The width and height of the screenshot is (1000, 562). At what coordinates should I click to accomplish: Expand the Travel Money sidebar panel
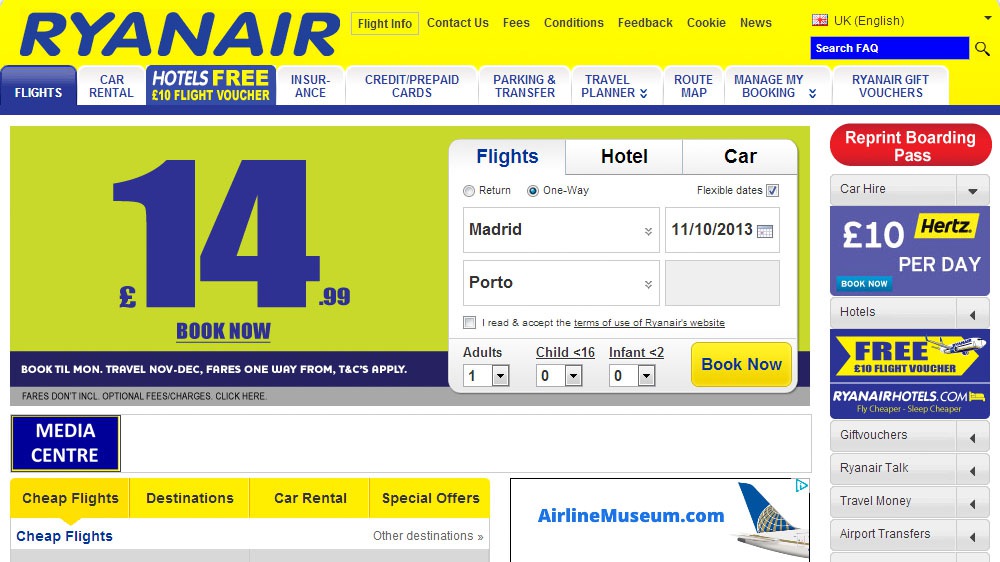click(973, 503)
